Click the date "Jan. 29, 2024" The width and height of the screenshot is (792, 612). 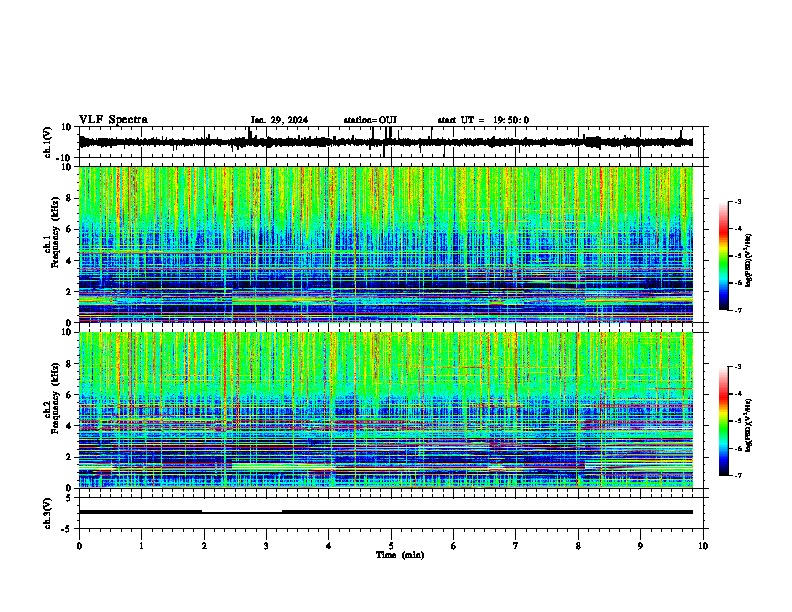click(x=279, y=120)
